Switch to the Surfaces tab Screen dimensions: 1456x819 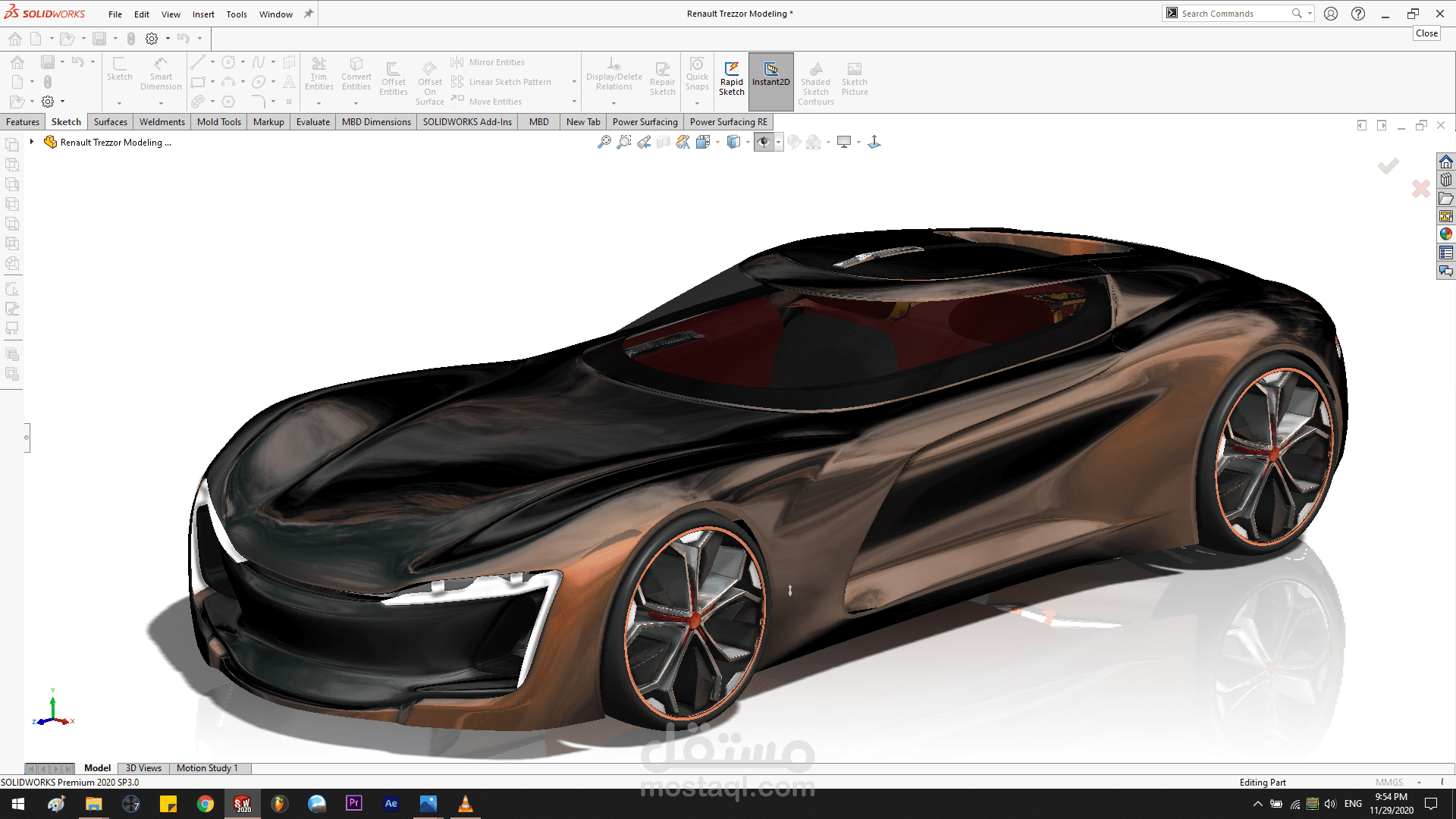tap(110, 122)
